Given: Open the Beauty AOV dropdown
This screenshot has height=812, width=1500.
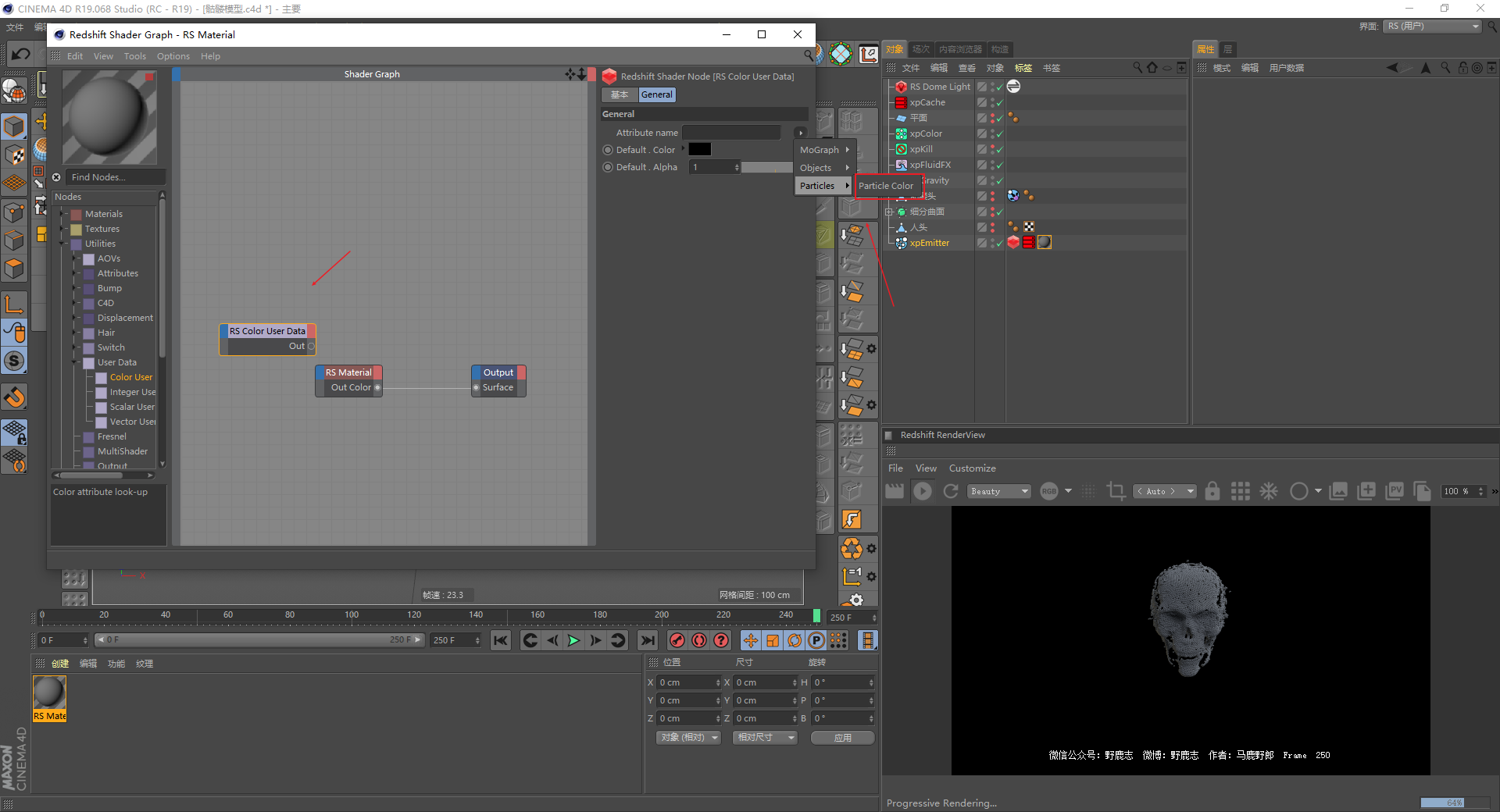Looking at the screenshot, I should (x=999, y=491).
